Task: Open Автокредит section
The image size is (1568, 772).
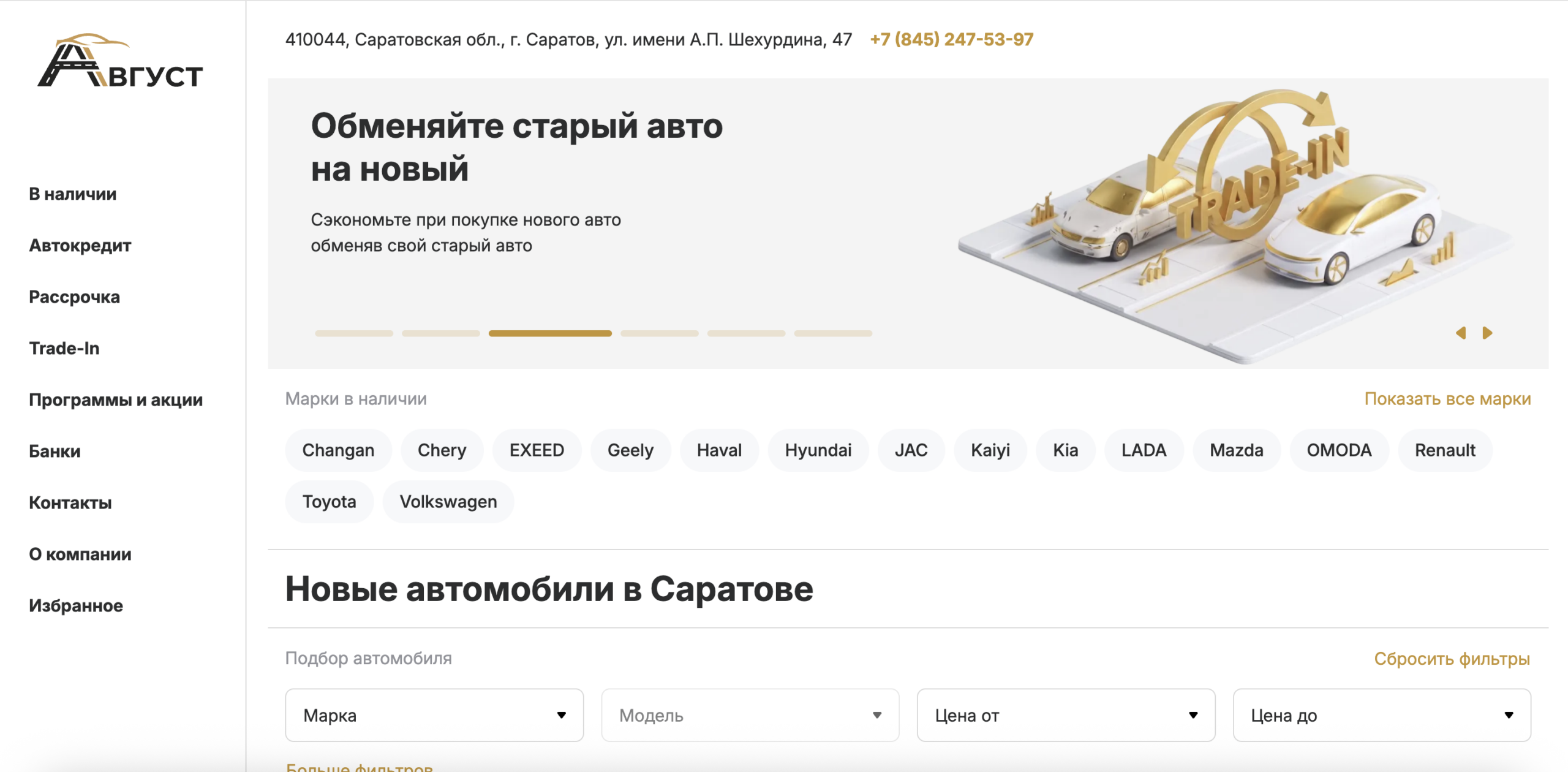Action: pos(80,245)
